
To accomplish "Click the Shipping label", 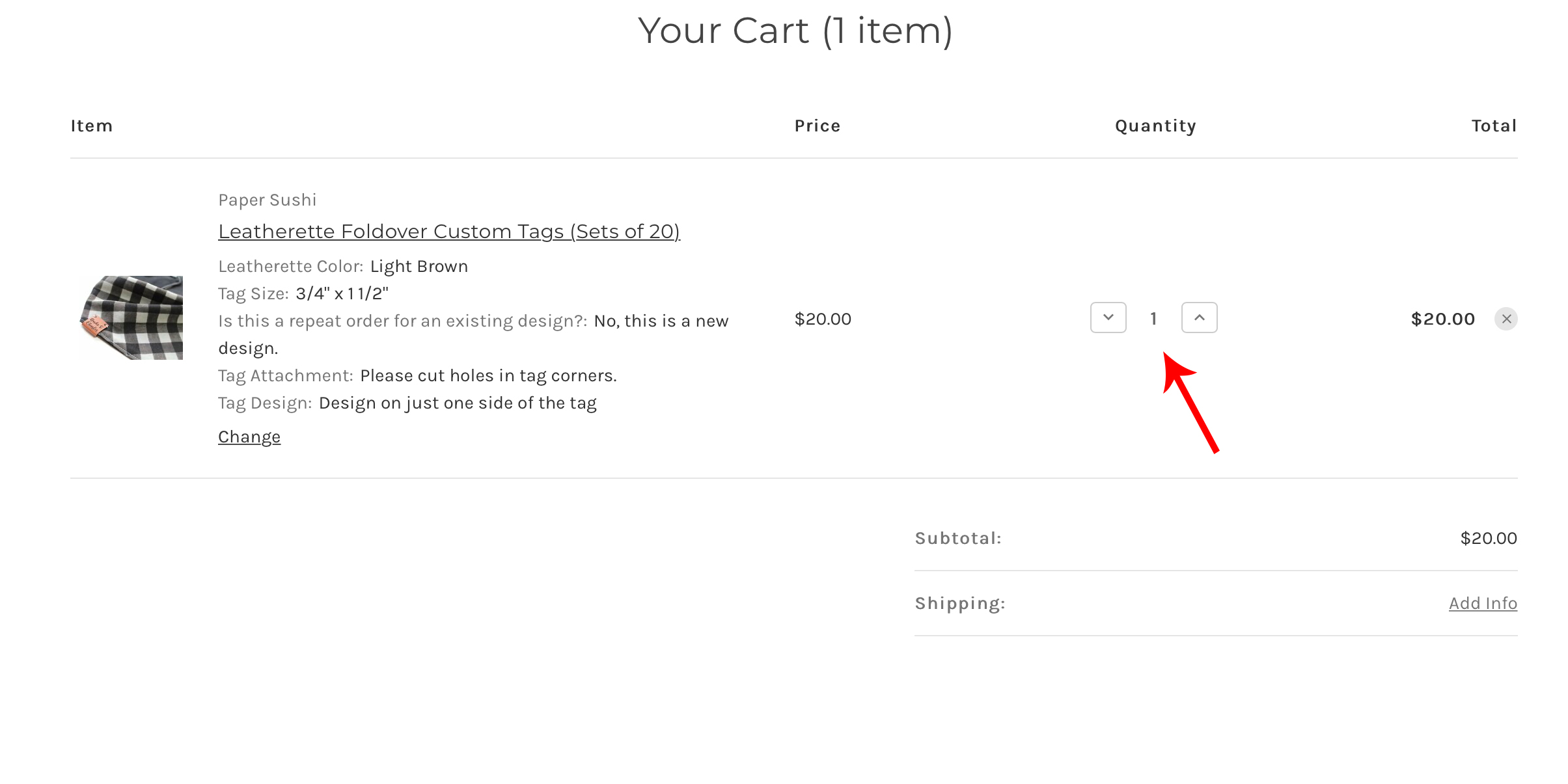I will click(960, 603).
